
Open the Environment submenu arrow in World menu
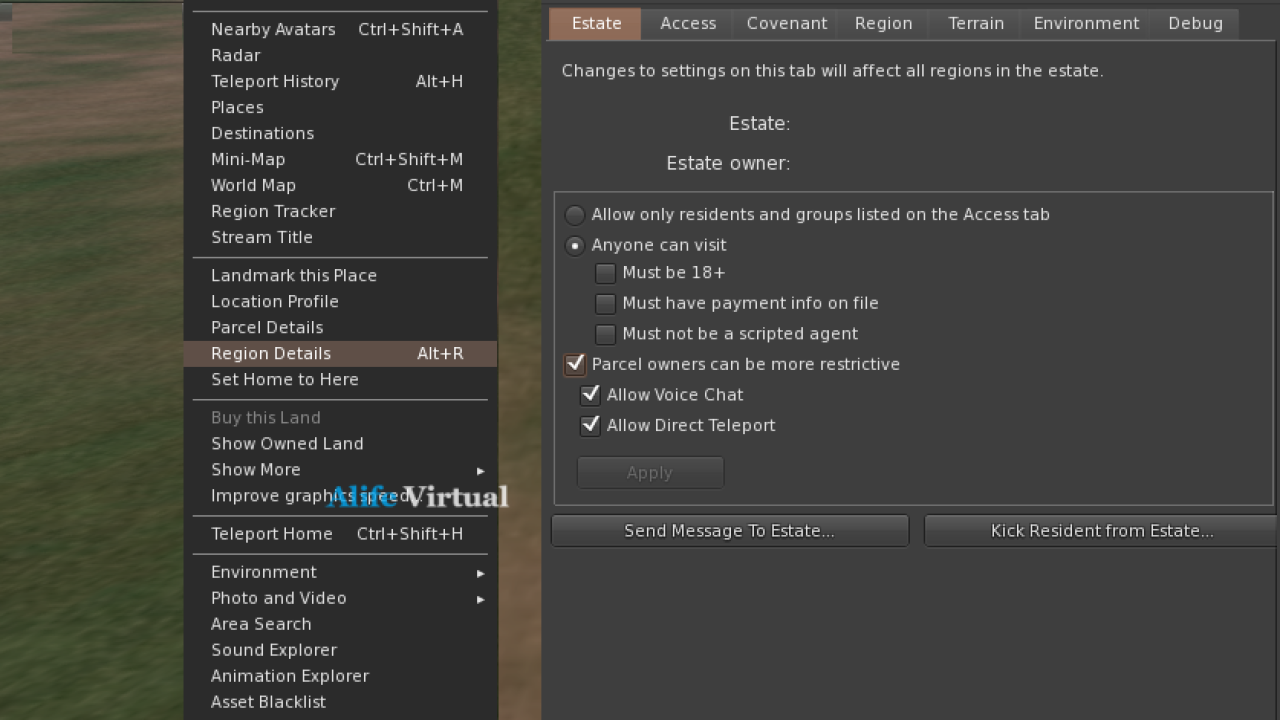[x=480, y=573]
